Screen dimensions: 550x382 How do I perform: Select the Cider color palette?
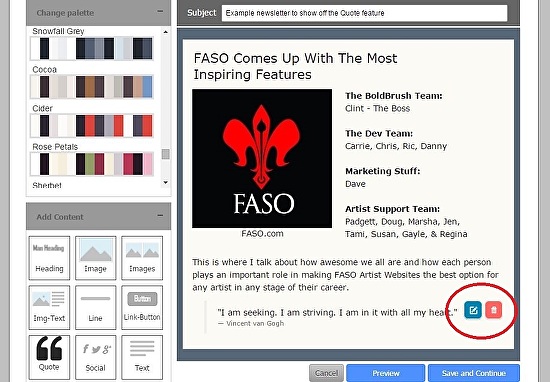[92, 125]
